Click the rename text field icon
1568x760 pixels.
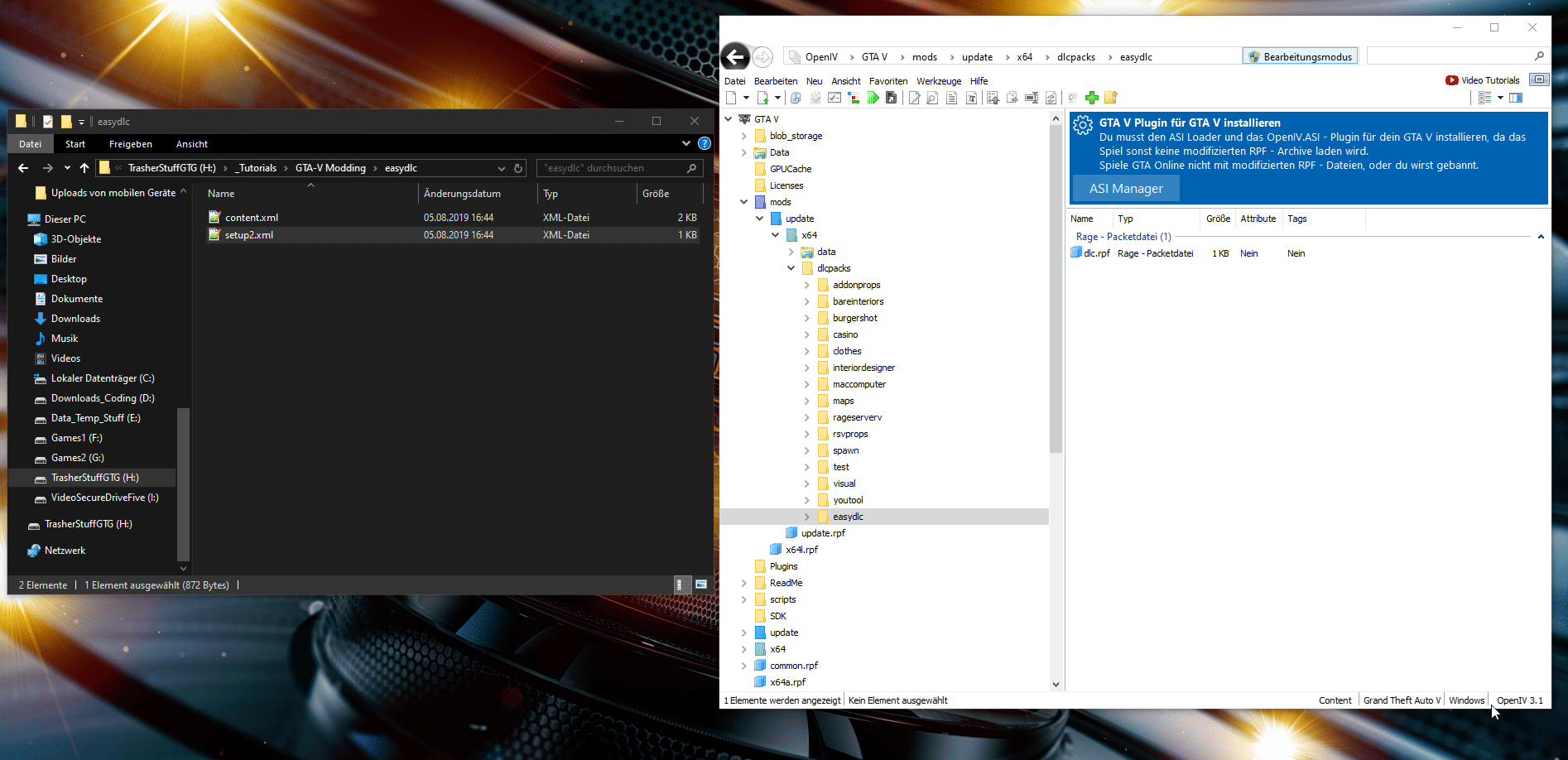(x=1032, y=98)
